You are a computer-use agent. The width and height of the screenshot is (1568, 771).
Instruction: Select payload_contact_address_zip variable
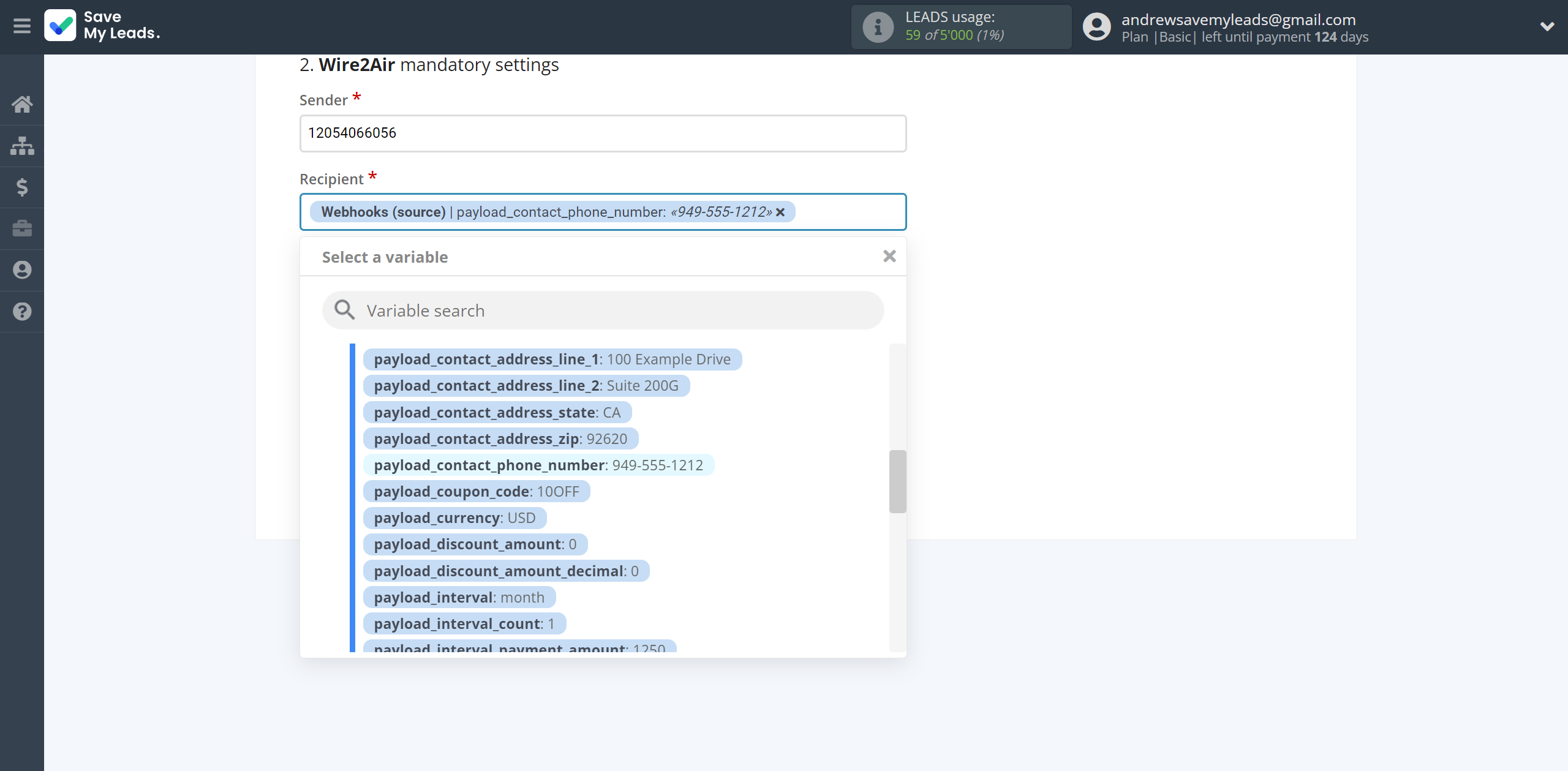[500, 438]
